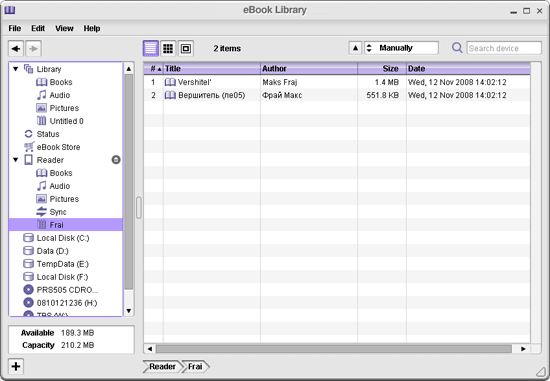This screenshot has width=550, height=381.
Task: Click the 551.8 KB size cell
Action: coord(382,95)
